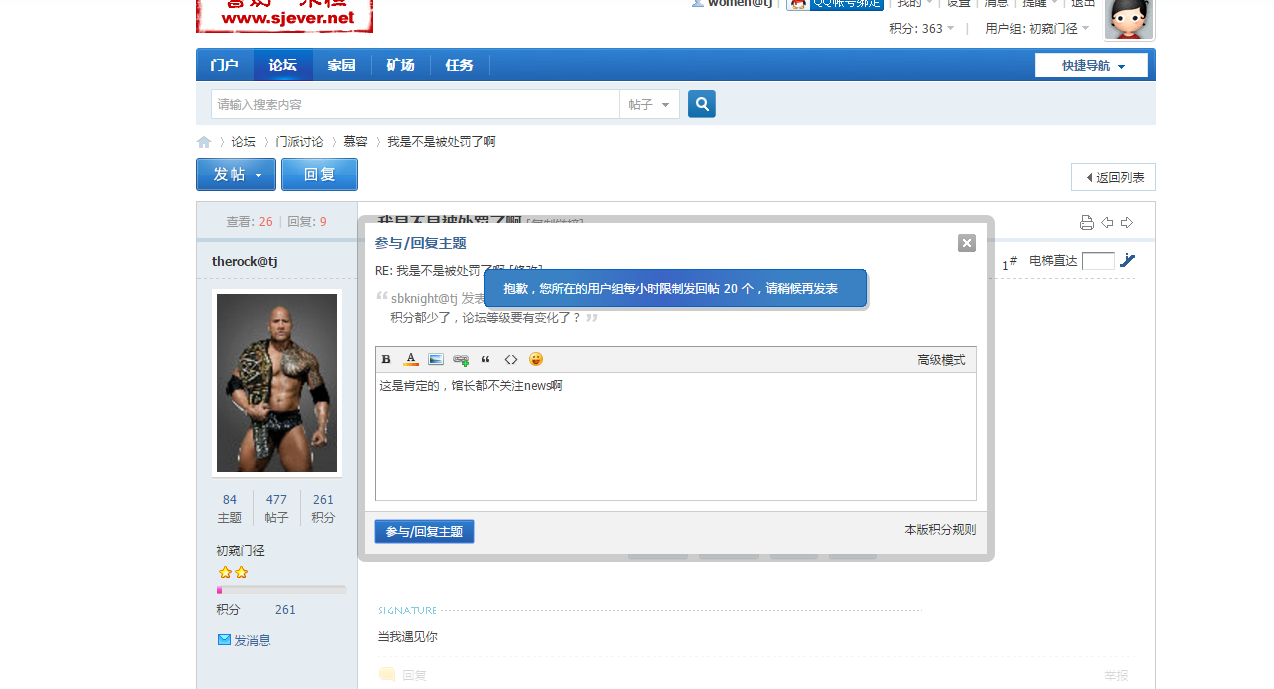Open the 任务 navigation tab
This screenshot has height=689, width=1274.
click(x=460, y=65)
